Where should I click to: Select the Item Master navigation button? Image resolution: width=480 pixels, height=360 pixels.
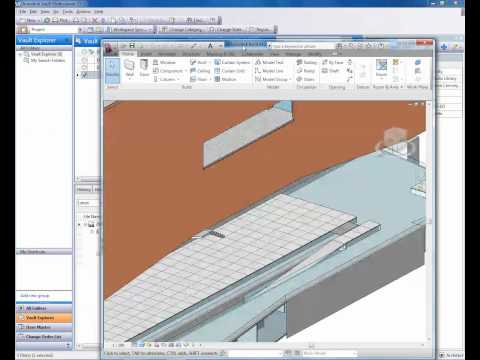click(44, 327)
